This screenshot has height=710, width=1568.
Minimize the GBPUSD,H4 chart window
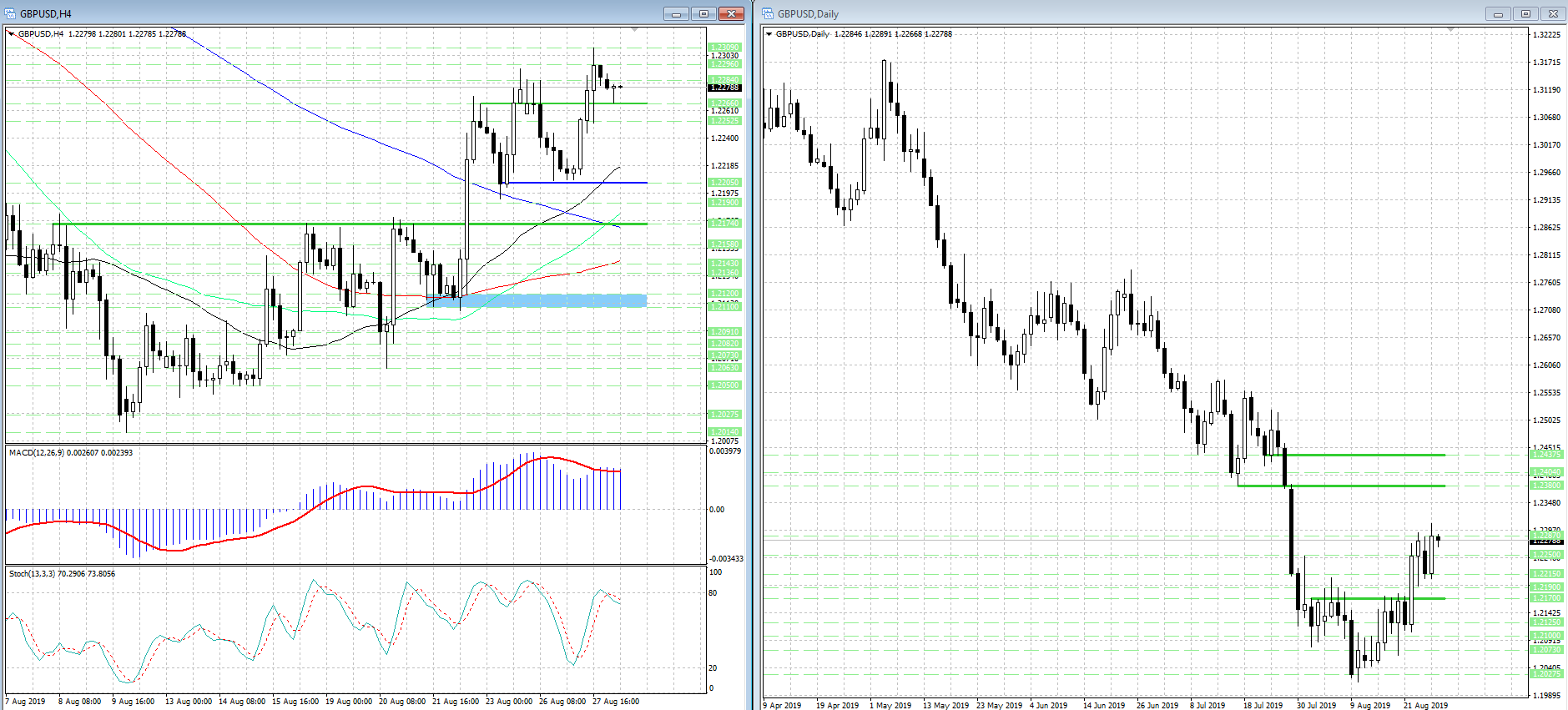(676, 13)
